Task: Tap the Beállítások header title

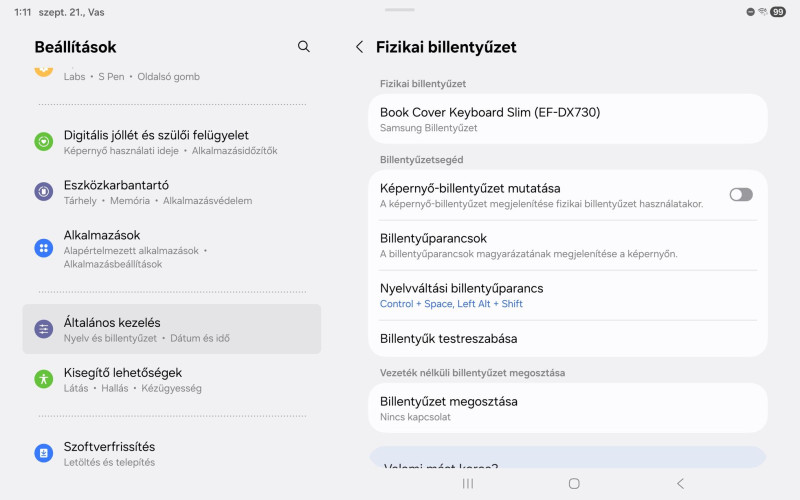Action: 76,47
